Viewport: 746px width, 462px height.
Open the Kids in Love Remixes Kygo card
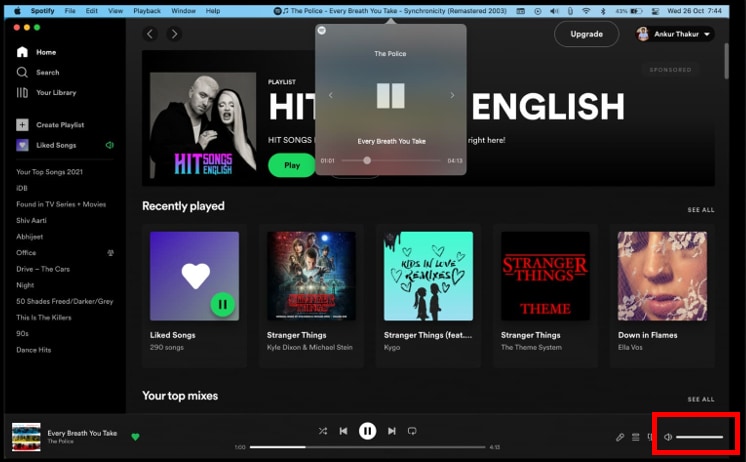click(428, 295)
